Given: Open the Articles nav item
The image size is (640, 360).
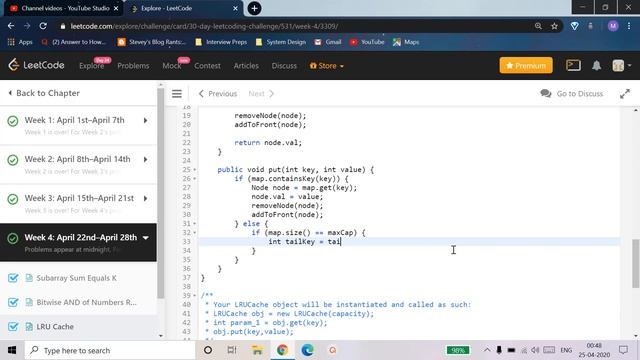Looking at the screenshot, I should pyautogui.click(x=246, y=66).
